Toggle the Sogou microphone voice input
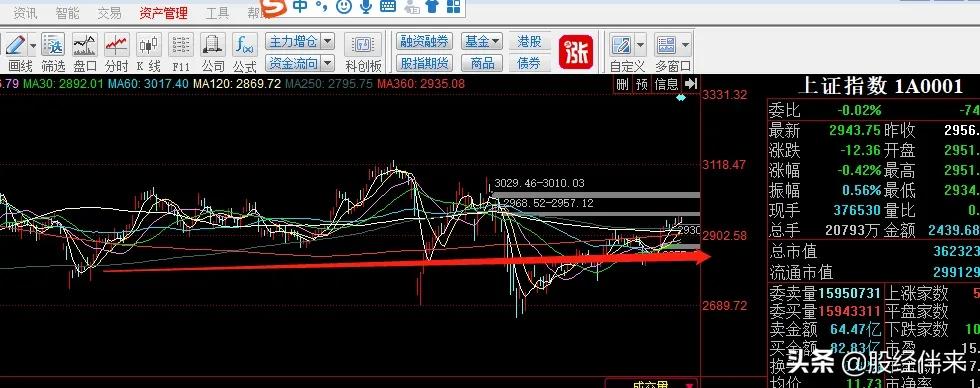Viewport: 980px width, 388px height. click(x=366, y=6)
